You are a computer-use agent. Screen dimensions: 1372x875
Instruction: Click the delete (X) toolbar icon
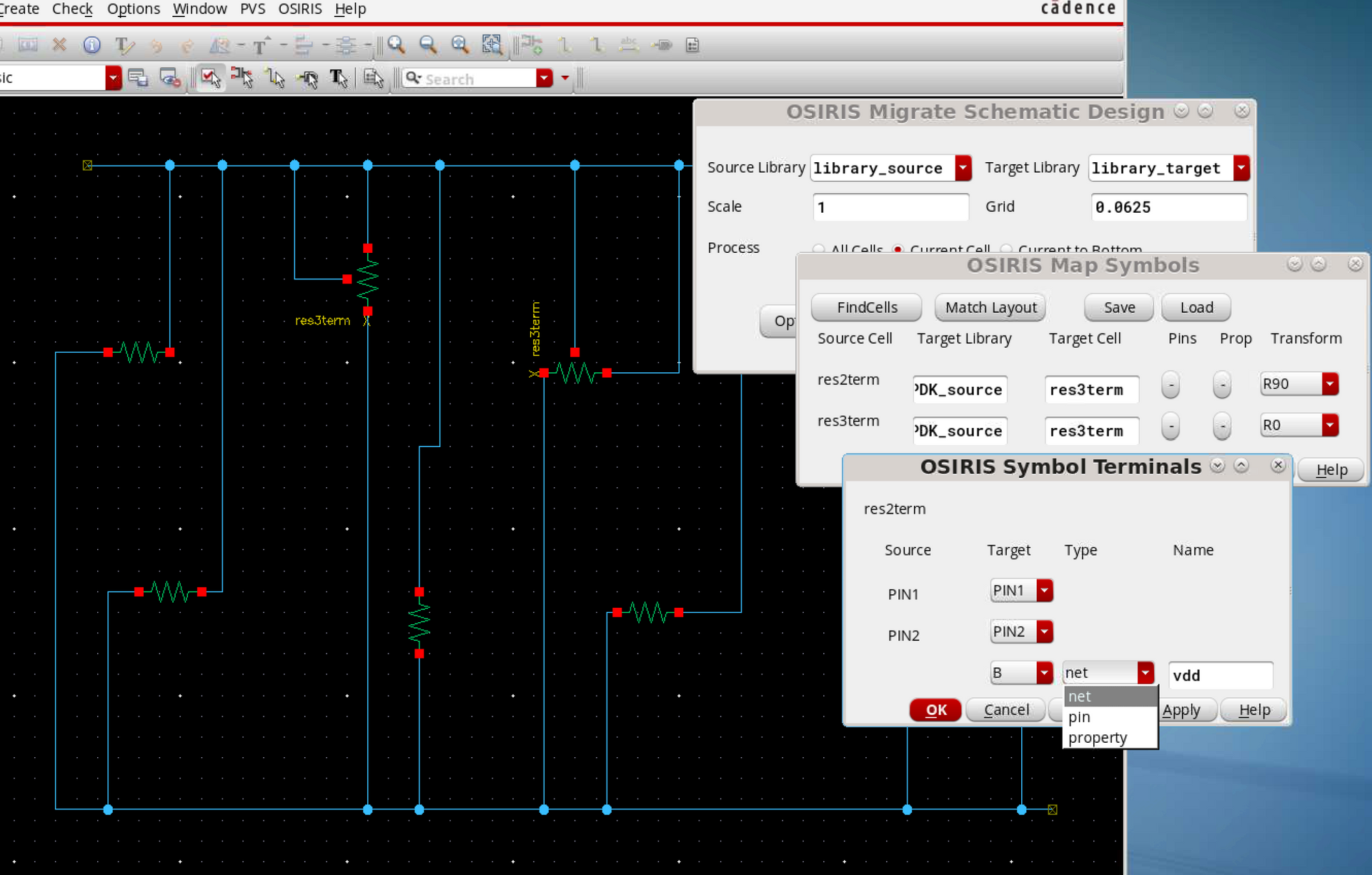click(x=59, y=45)
